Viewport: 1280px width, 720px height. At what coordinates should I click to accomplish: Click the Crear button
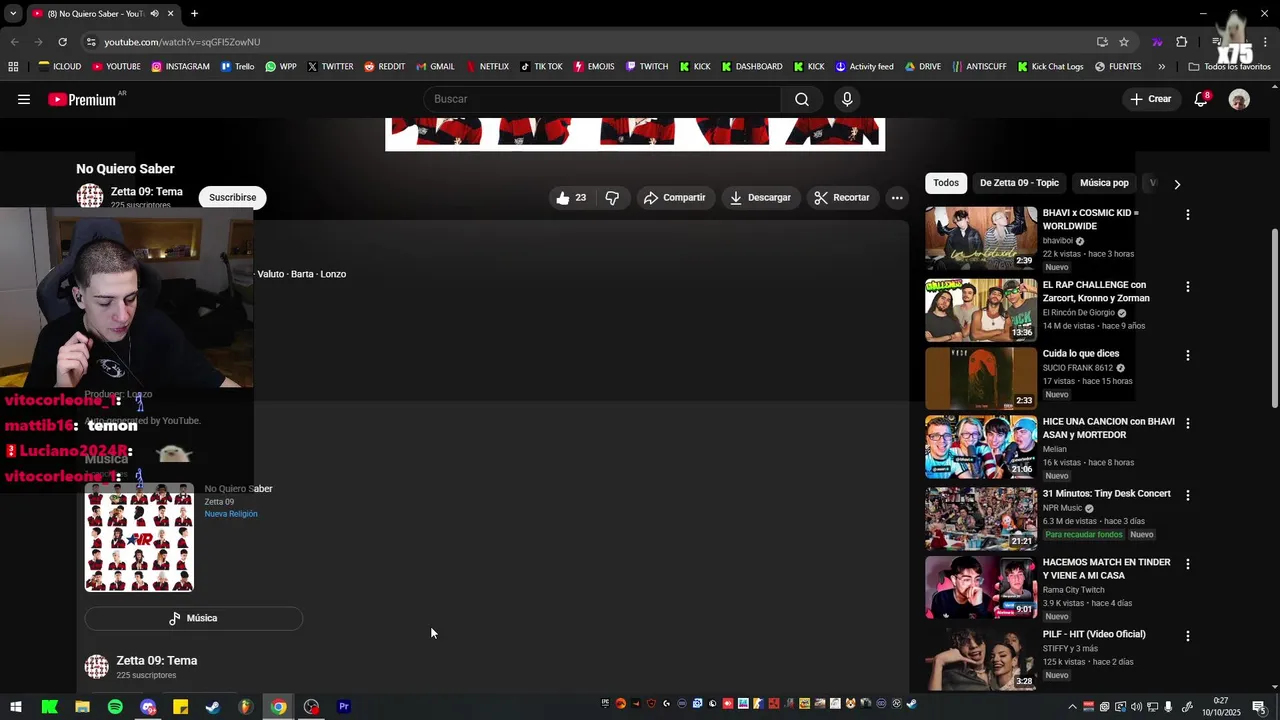[x=1151, y=99]
